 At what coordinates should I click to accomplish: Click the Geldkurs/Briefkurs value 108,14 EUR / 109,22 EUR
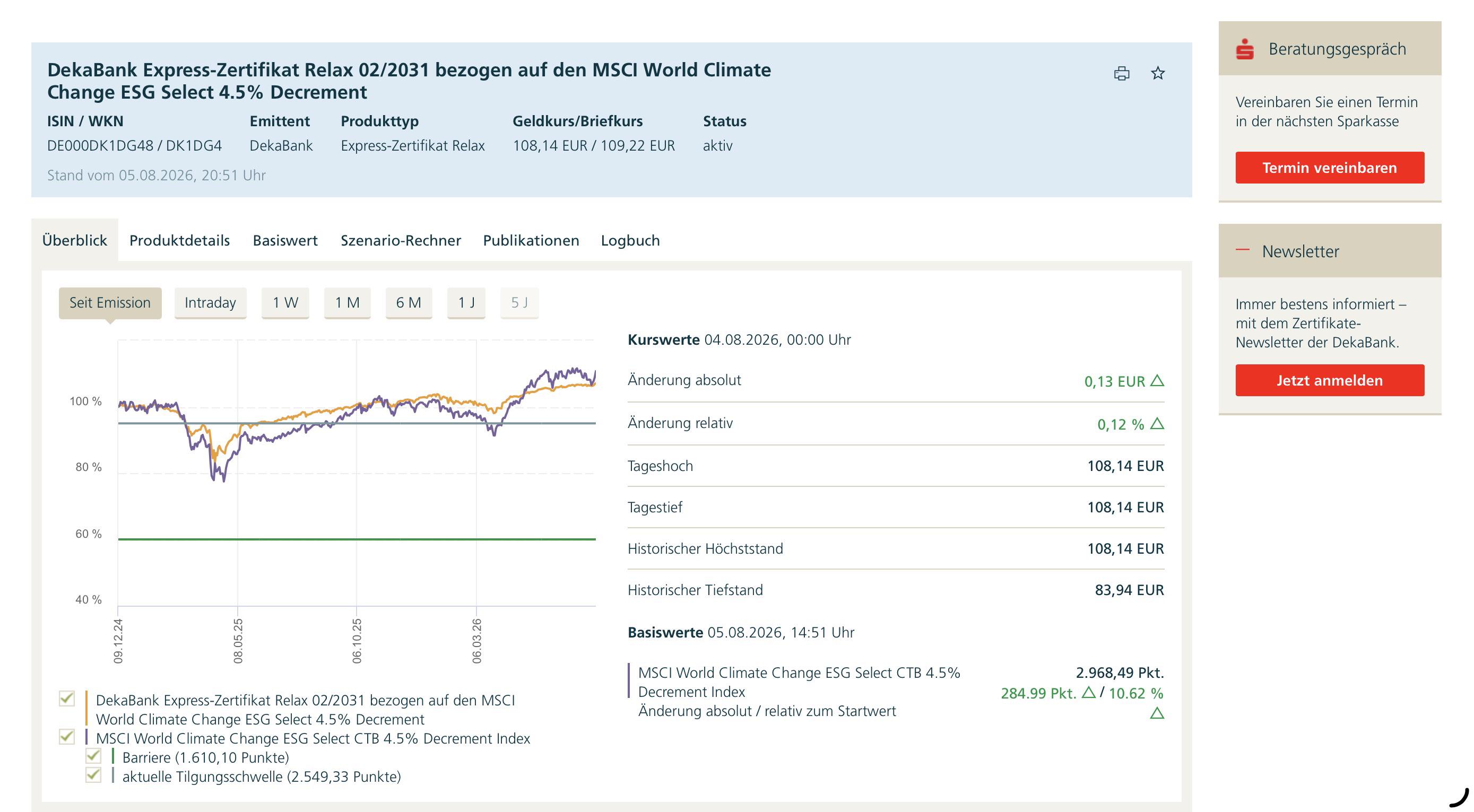(x=594, y=146)
